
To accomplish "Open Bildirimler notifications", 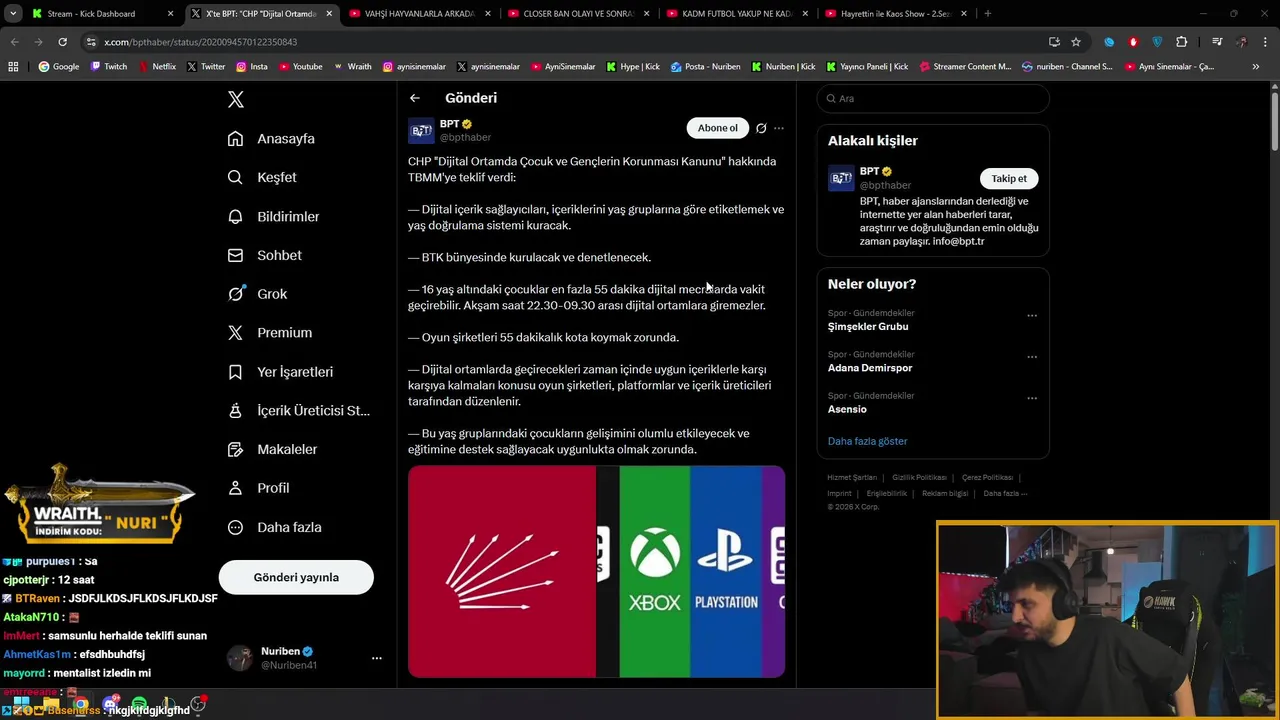I will click(x=273, y=216).
